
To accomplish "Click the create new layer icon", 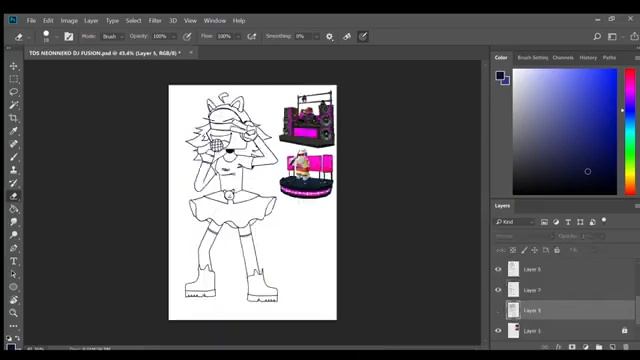I will 612,347.
